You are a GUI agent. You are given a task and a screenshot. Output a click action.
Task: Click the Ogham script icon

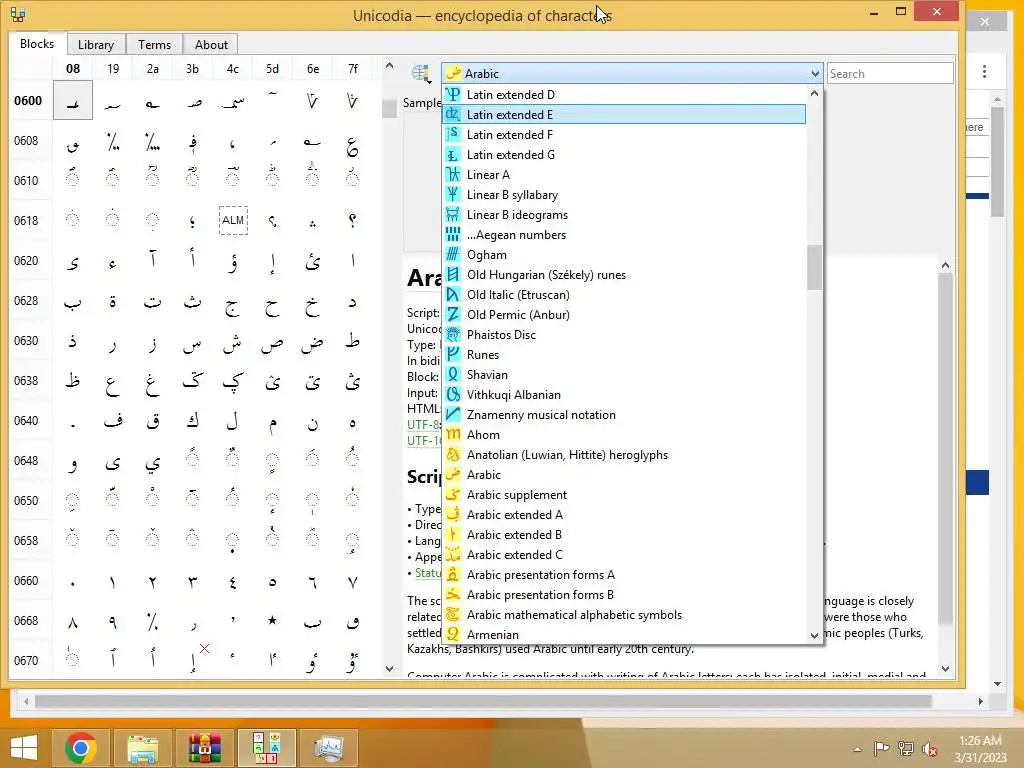[x=453, y=255]
